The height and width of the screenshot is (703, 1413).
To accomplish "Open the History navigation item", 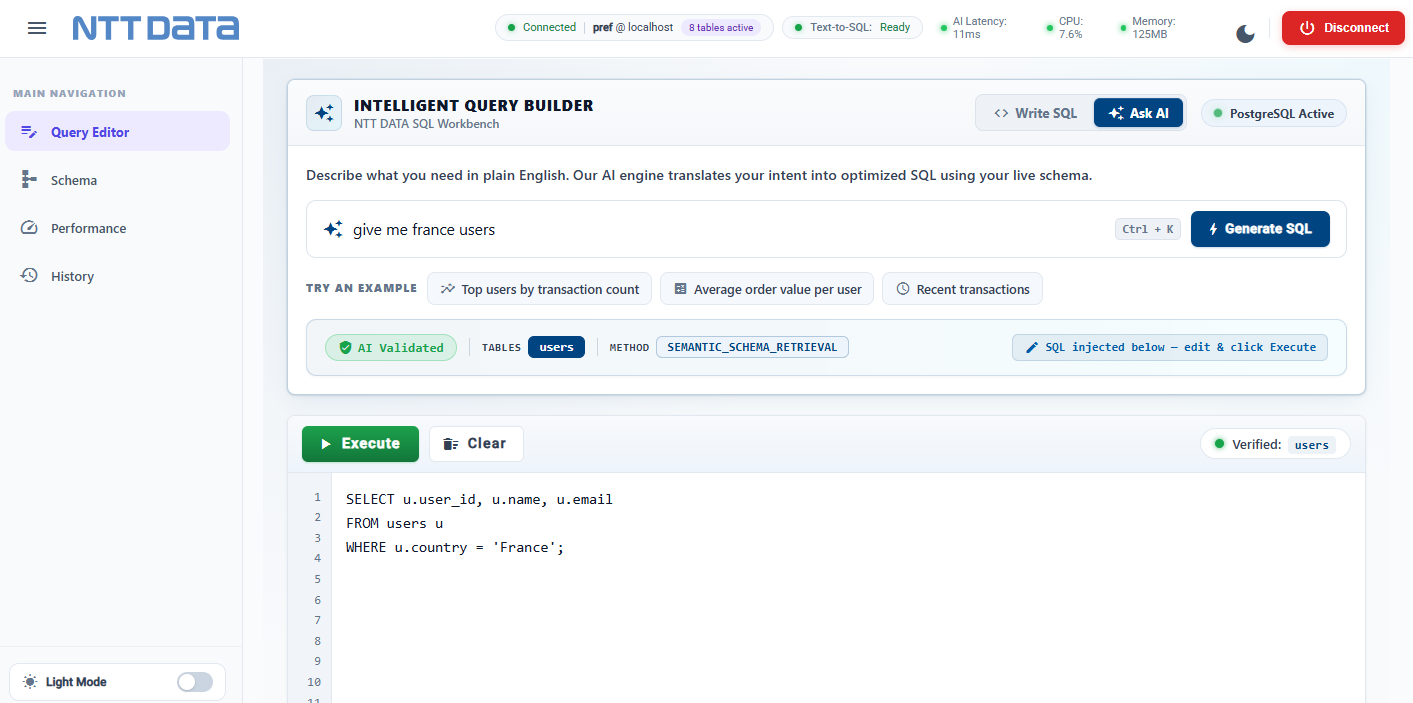I will click(117, 276).
